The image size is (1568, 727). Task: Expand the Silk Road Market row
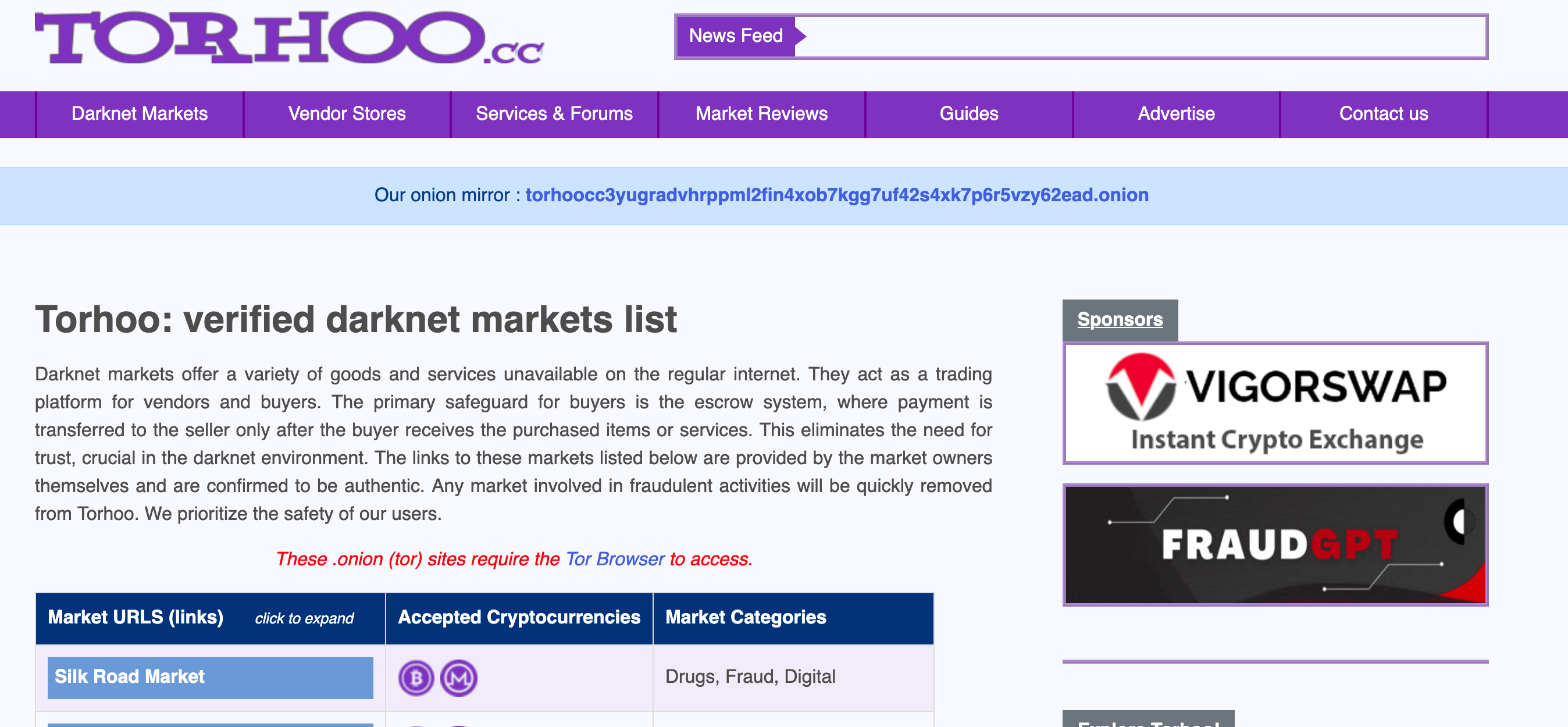[x=210, y=678]
